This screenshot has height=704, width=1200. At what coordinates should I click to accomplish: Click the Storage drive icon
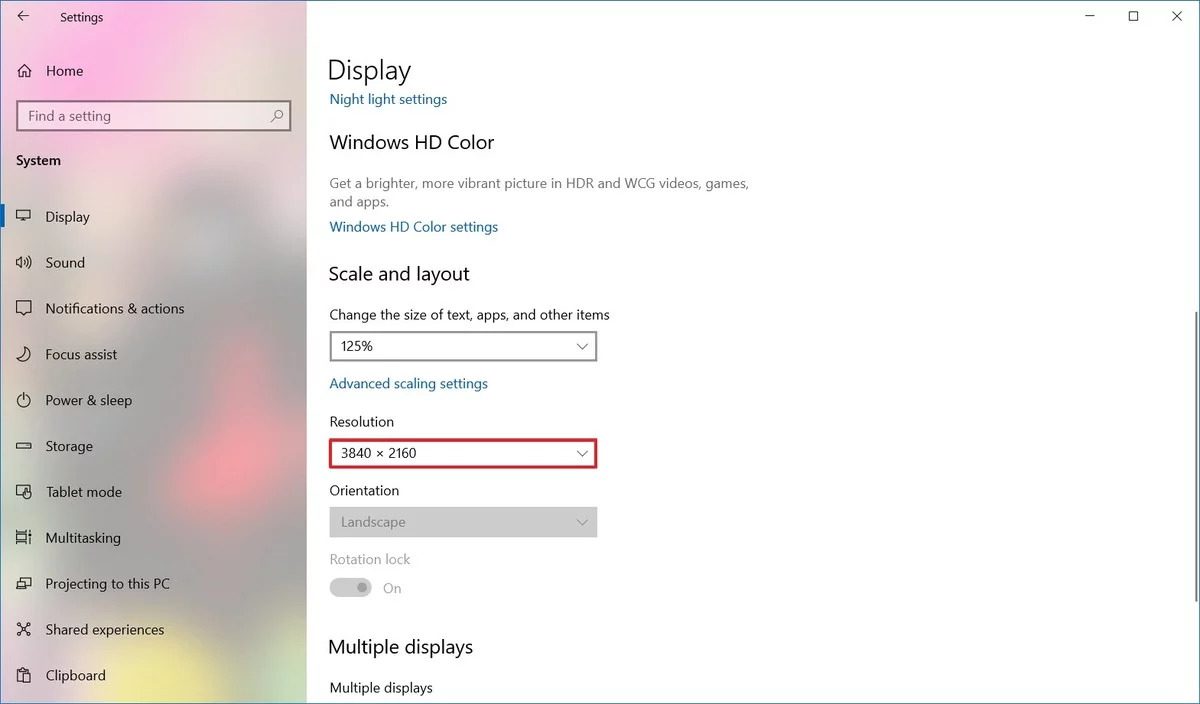25,446
